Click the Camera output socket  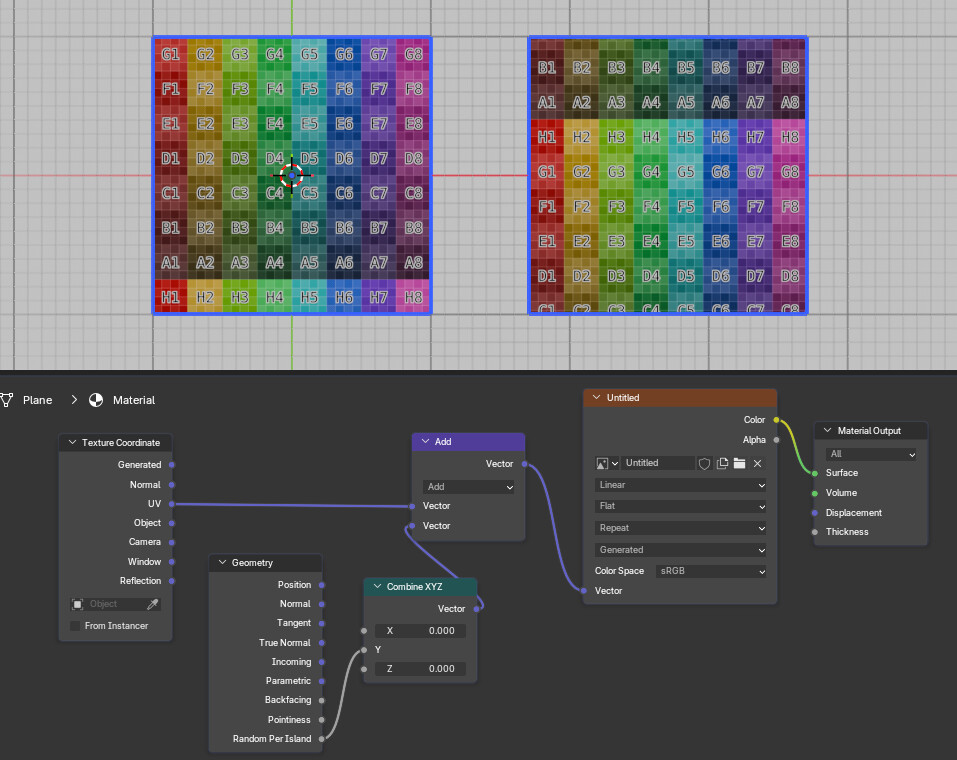[172, 542]
